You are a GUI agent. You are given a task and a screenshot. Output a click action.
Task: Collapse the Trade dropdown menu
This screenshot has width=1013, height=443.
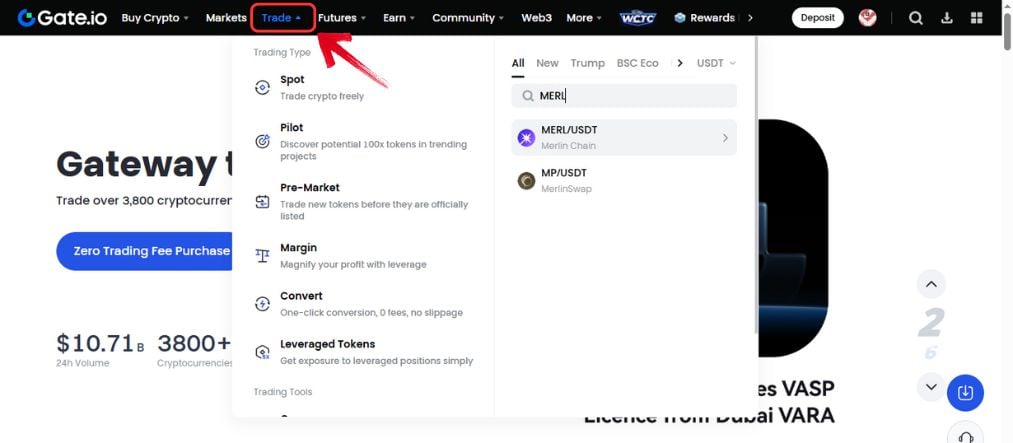282,18
